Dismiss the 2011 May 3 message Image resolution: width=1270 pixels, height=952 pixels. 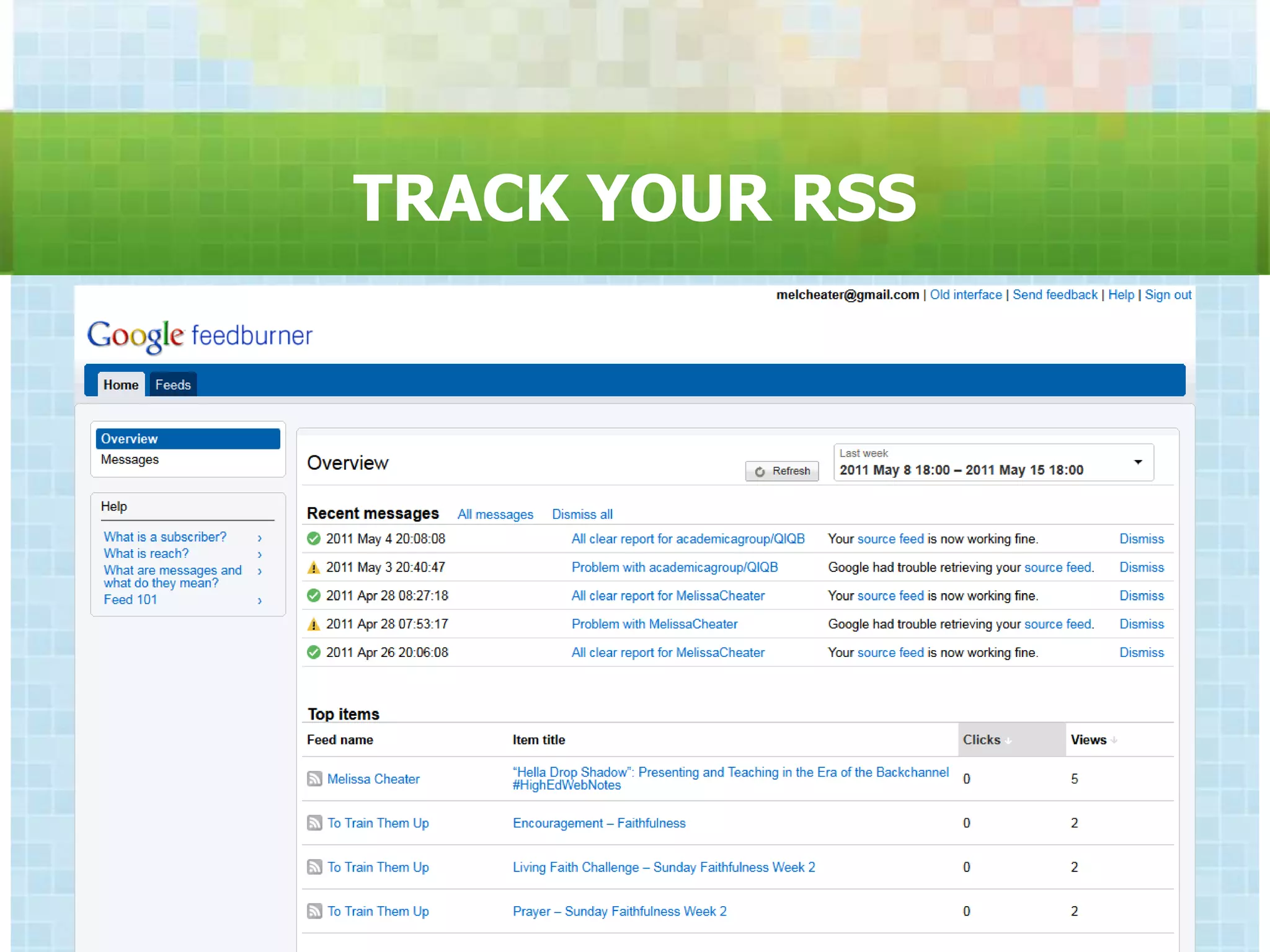pos(1142,567)
